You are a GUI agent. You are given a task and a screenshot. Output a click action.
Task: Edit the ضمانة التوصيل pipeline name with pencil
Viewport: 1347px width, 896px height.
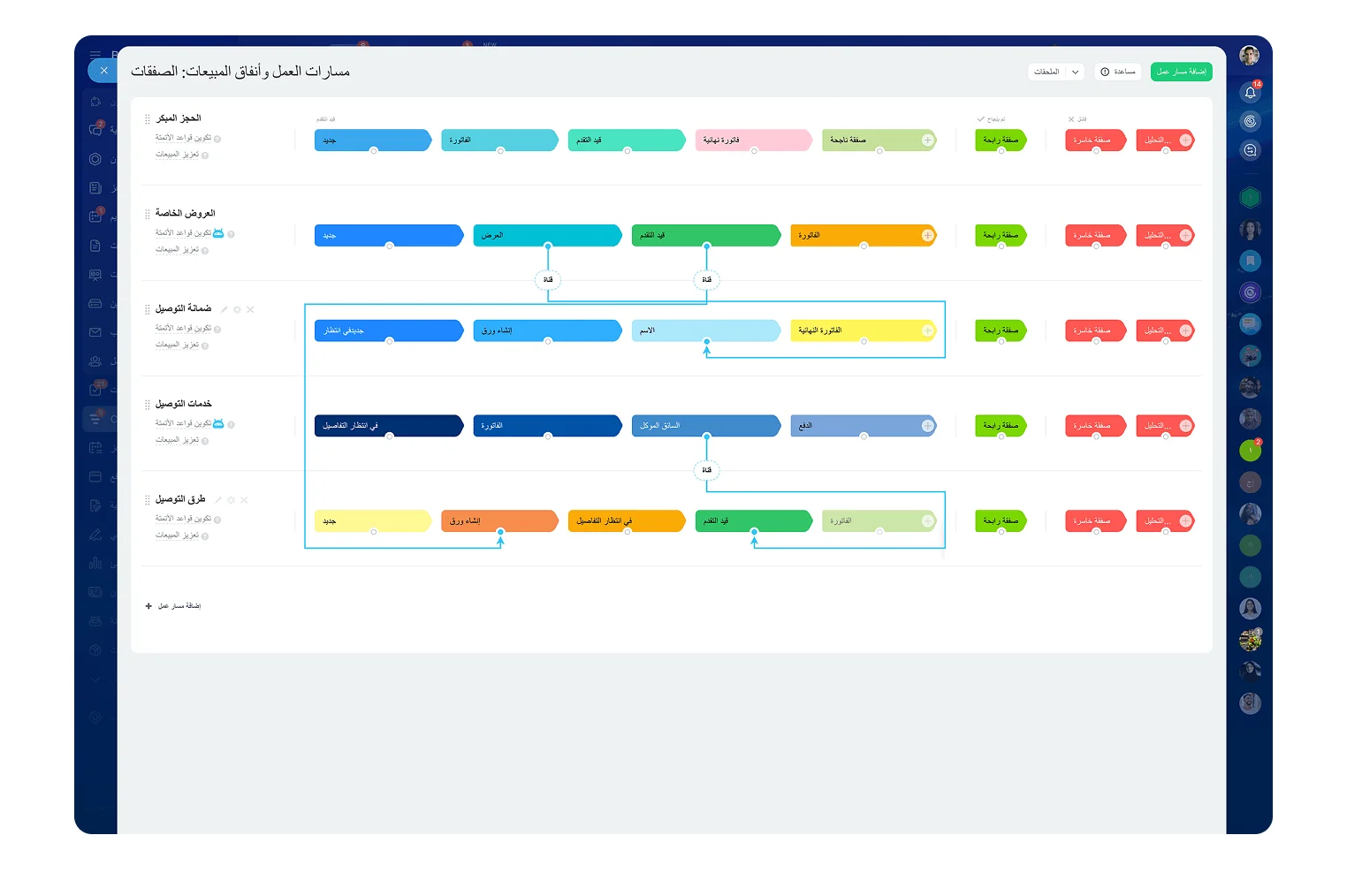pyautogui.click(x=224, y=309)
